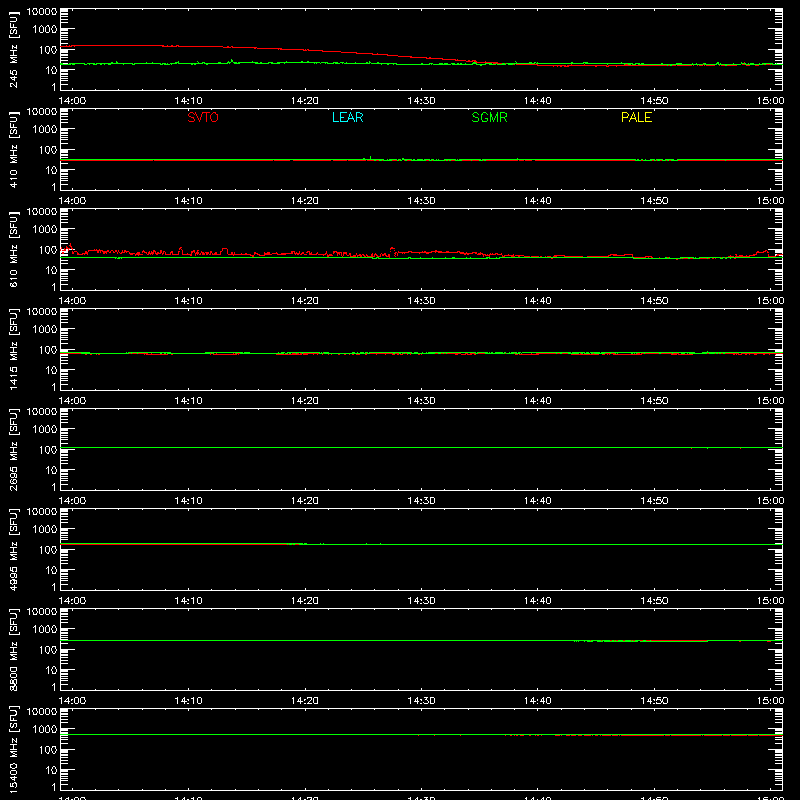Click 14:00 label under the 1415 MHz plot
The width and height of the screenshot is (800, 800).
pos(72,401)
